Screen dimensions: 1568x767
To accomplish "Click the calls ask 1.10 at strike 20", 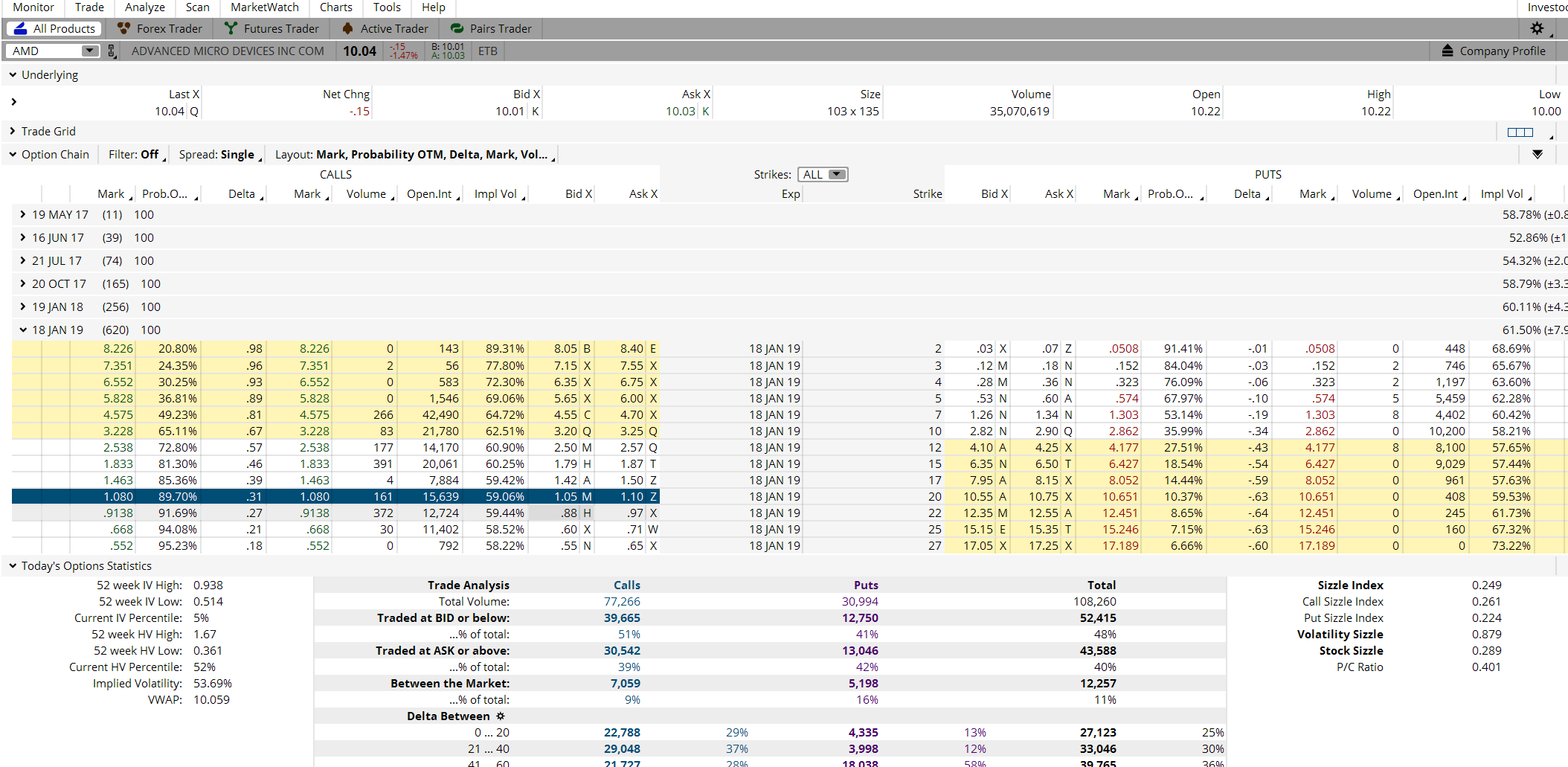I will pos(632,497).
